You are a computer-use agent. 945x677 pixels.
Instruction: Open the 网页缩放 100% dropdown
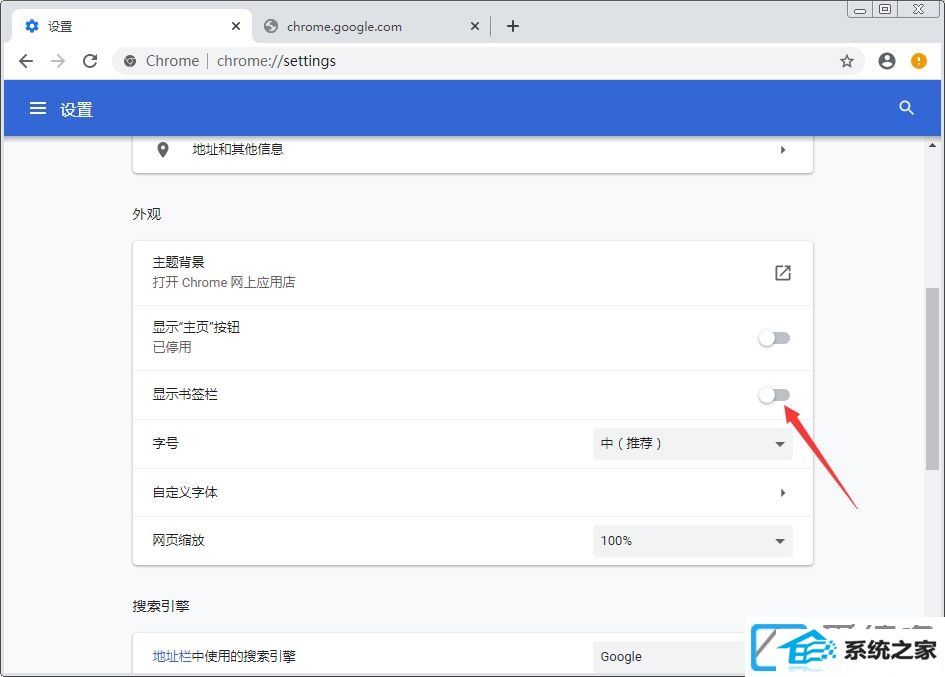692,541
